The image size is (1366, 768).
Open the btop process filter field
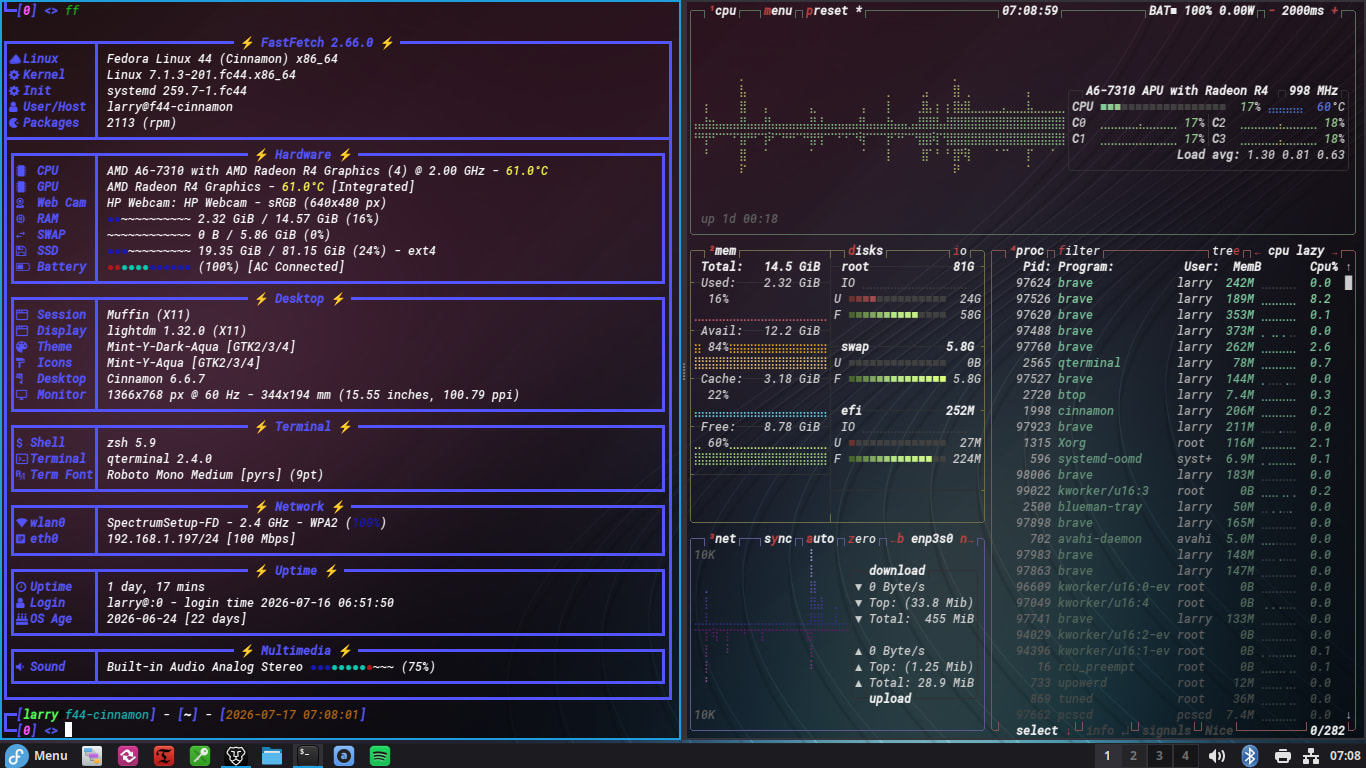[1078, 251]
